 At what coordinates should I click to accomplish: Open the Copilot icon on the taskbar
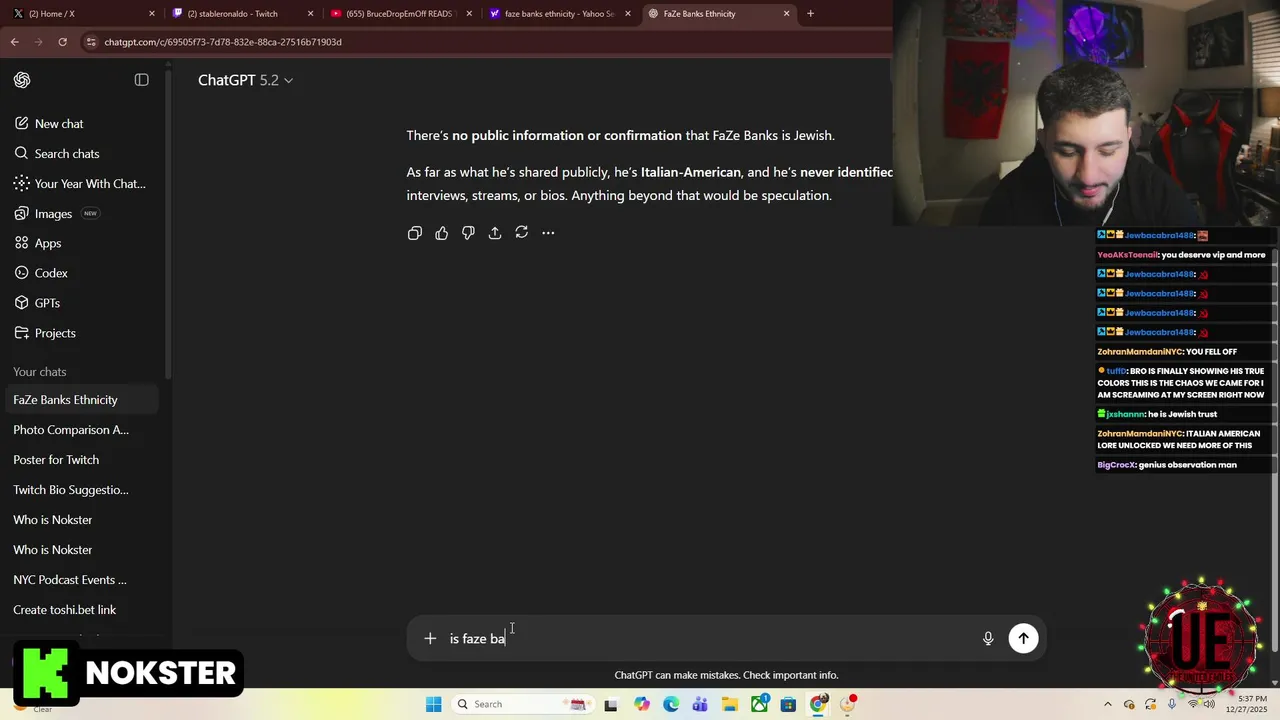[x=641, y=704]
